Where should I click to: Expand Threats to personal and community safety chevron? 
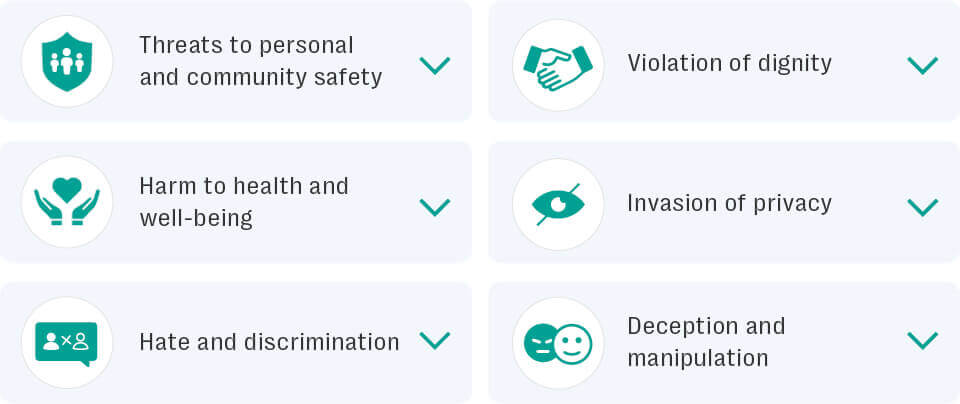tap(434, 66)
